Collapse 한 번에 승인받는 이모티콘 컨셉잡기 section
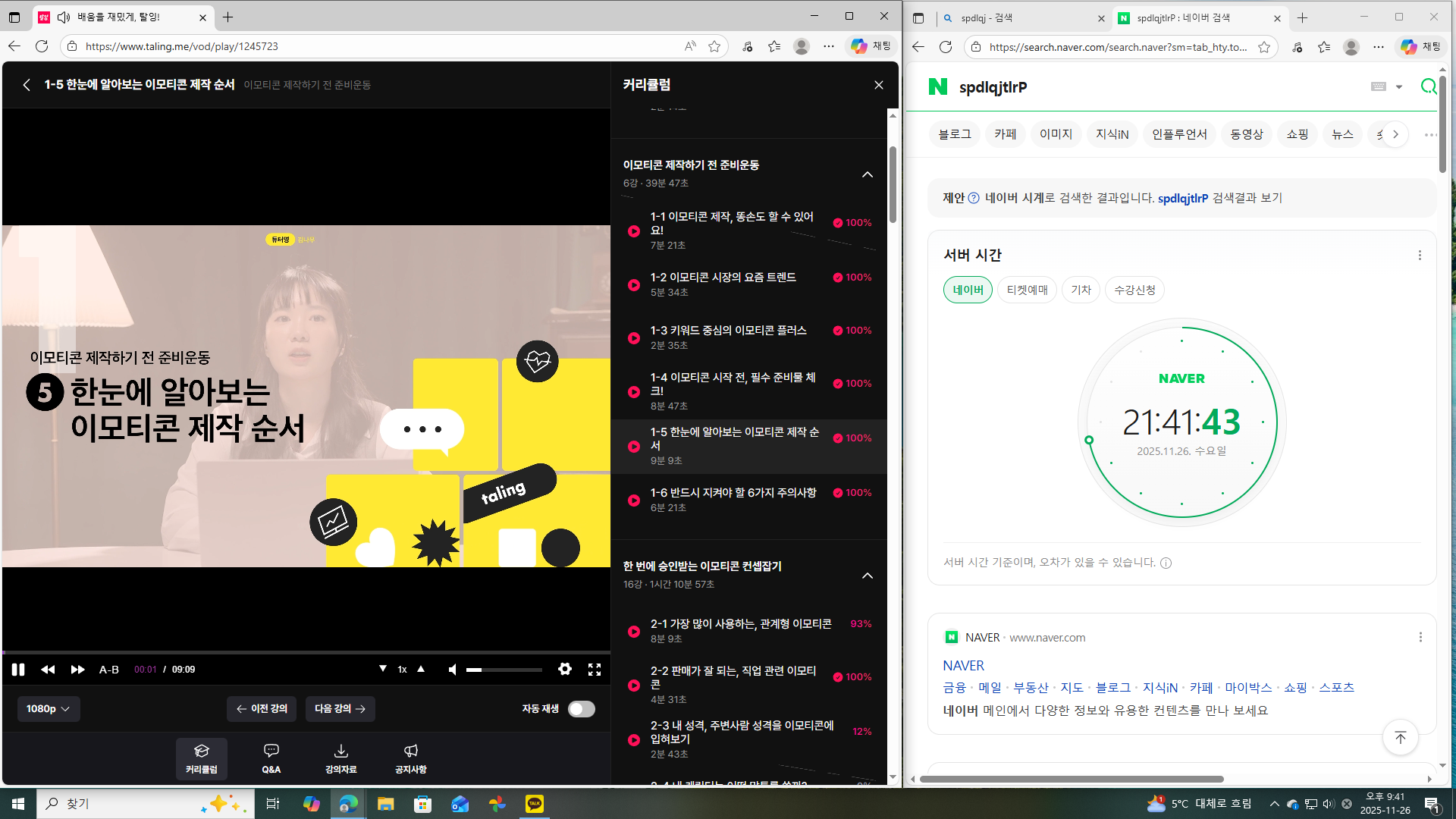The width and height of the screenshot is (1456, 819). [868, 576]
